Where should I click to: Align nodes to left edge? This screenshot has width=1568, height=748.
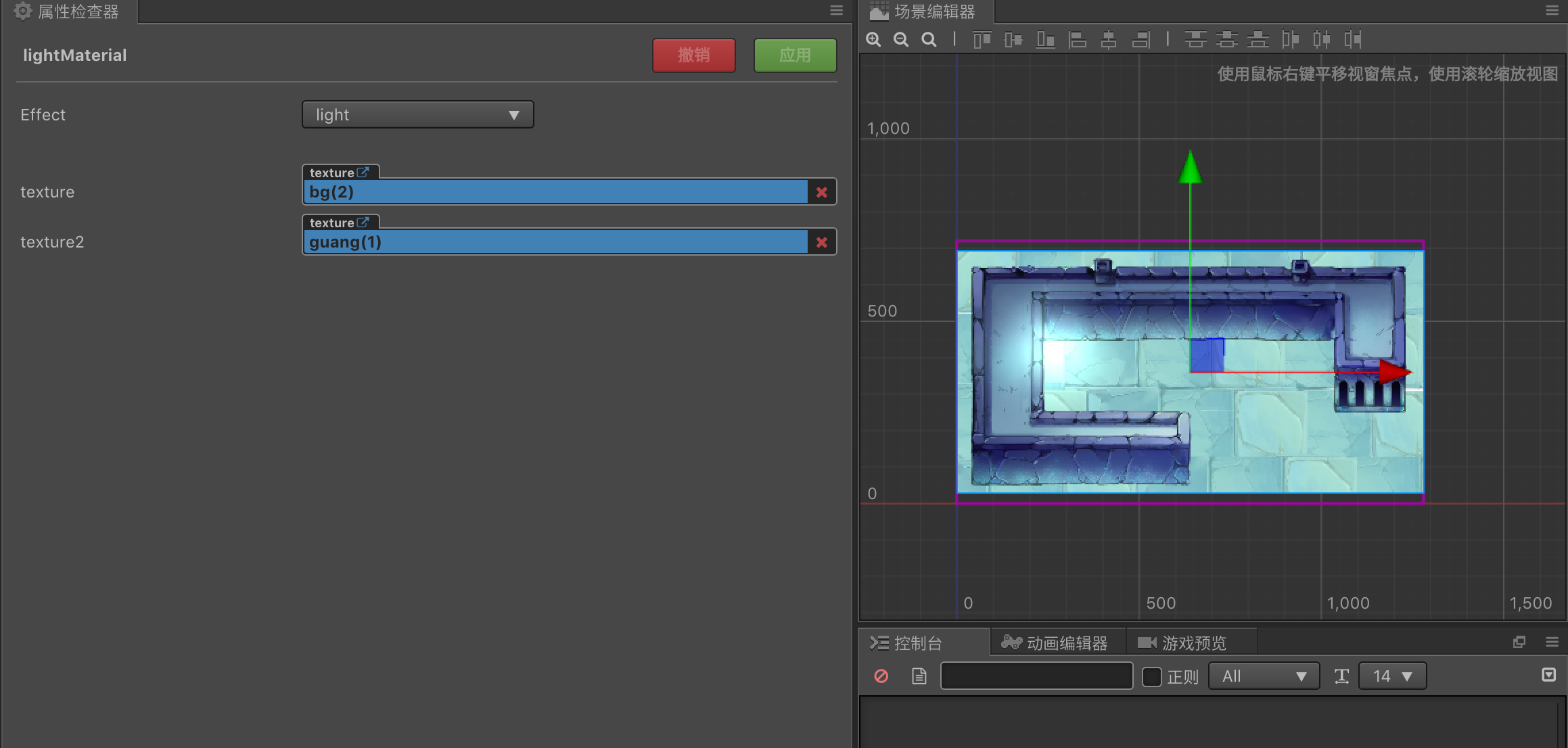coord(1077,40)
